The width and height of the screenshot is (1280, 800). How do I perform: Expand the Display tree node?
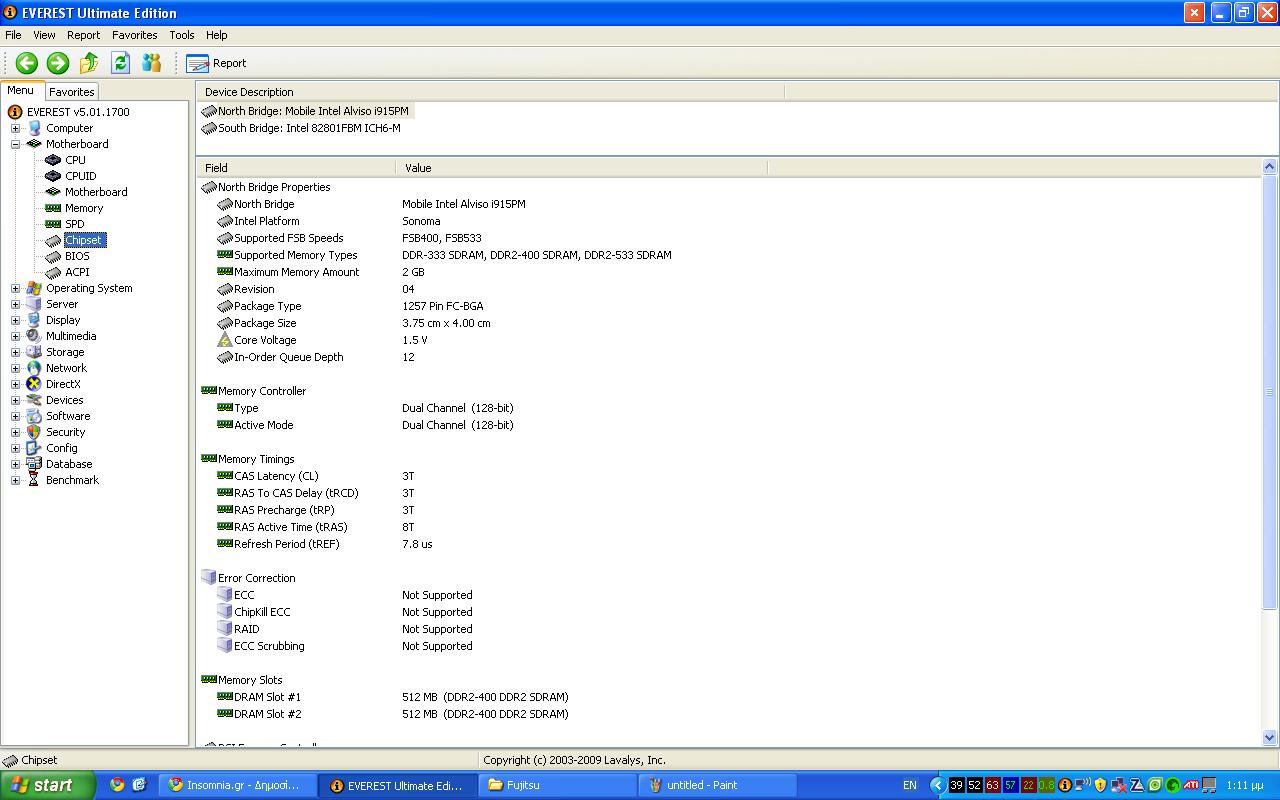click(x=15, y=320)
